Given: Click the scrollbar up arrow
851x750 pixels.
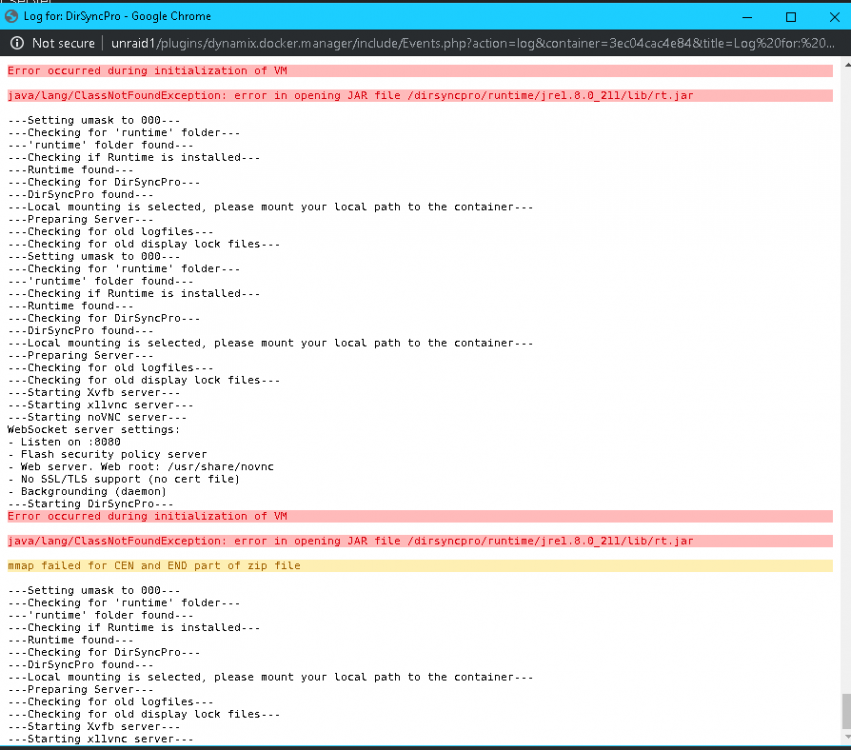Looking at the screenshot, I should click(847, 65).
